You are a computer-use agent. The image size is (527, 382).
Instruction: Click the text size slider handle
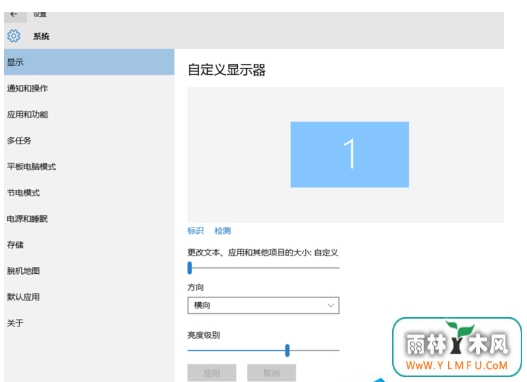coord(190,268)
